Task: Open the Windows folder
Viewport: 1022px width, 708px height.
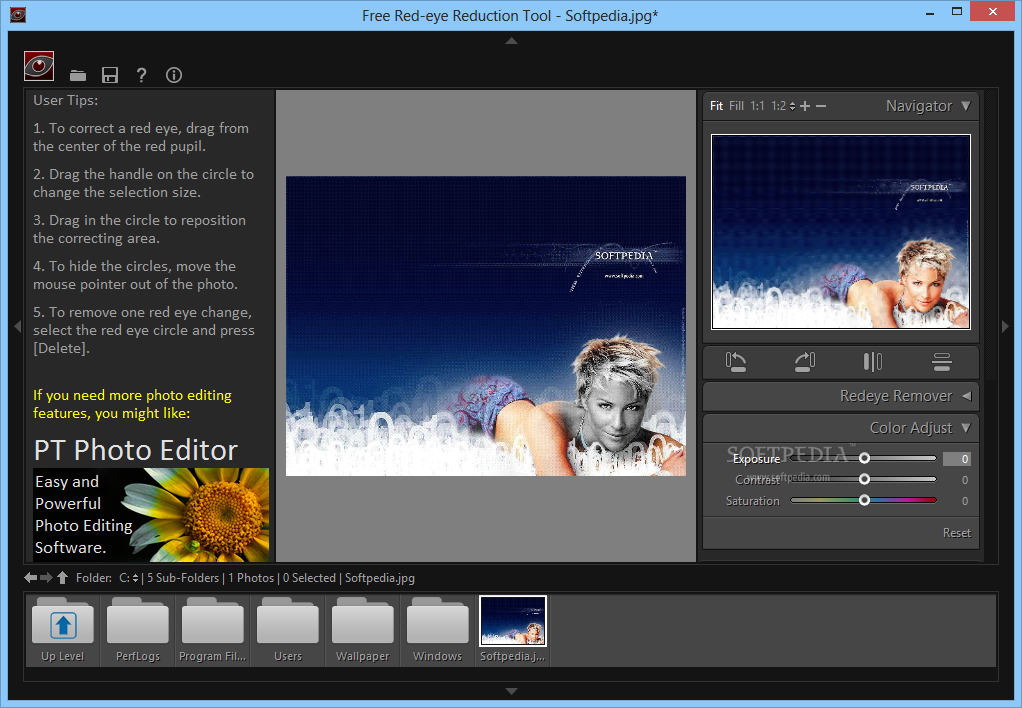Action: click(437, 630)
